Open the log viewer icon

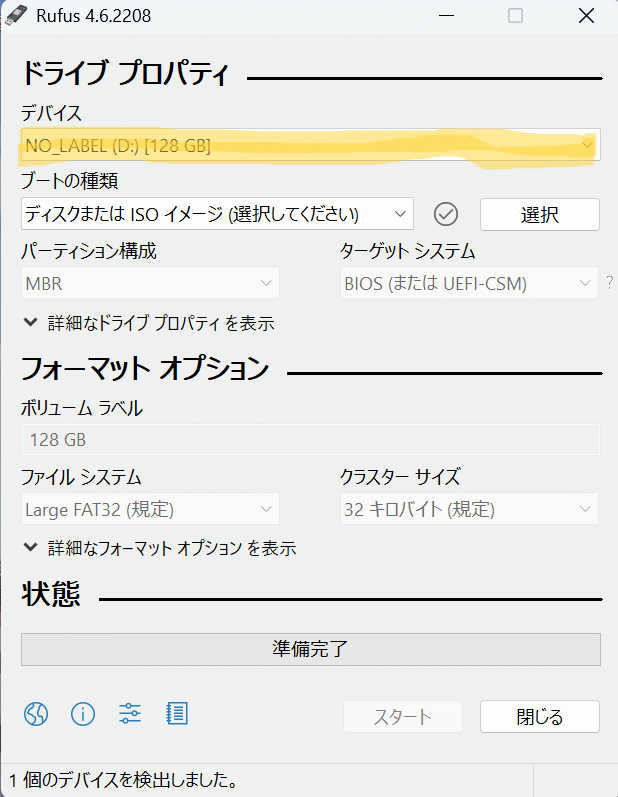(x=177, y=714)
